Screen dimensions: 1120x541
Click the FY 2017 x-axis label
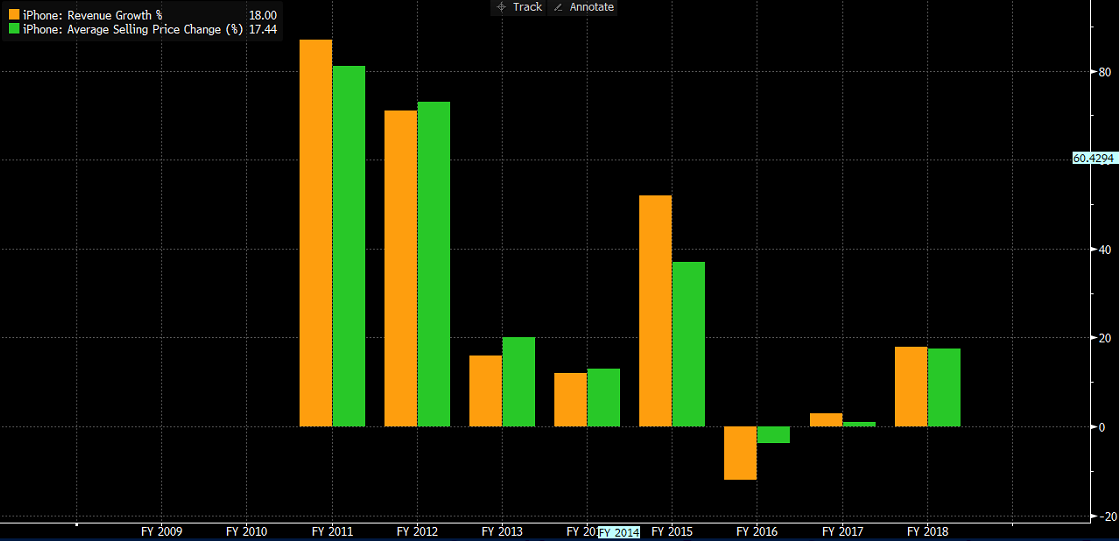tap(842, 532)
